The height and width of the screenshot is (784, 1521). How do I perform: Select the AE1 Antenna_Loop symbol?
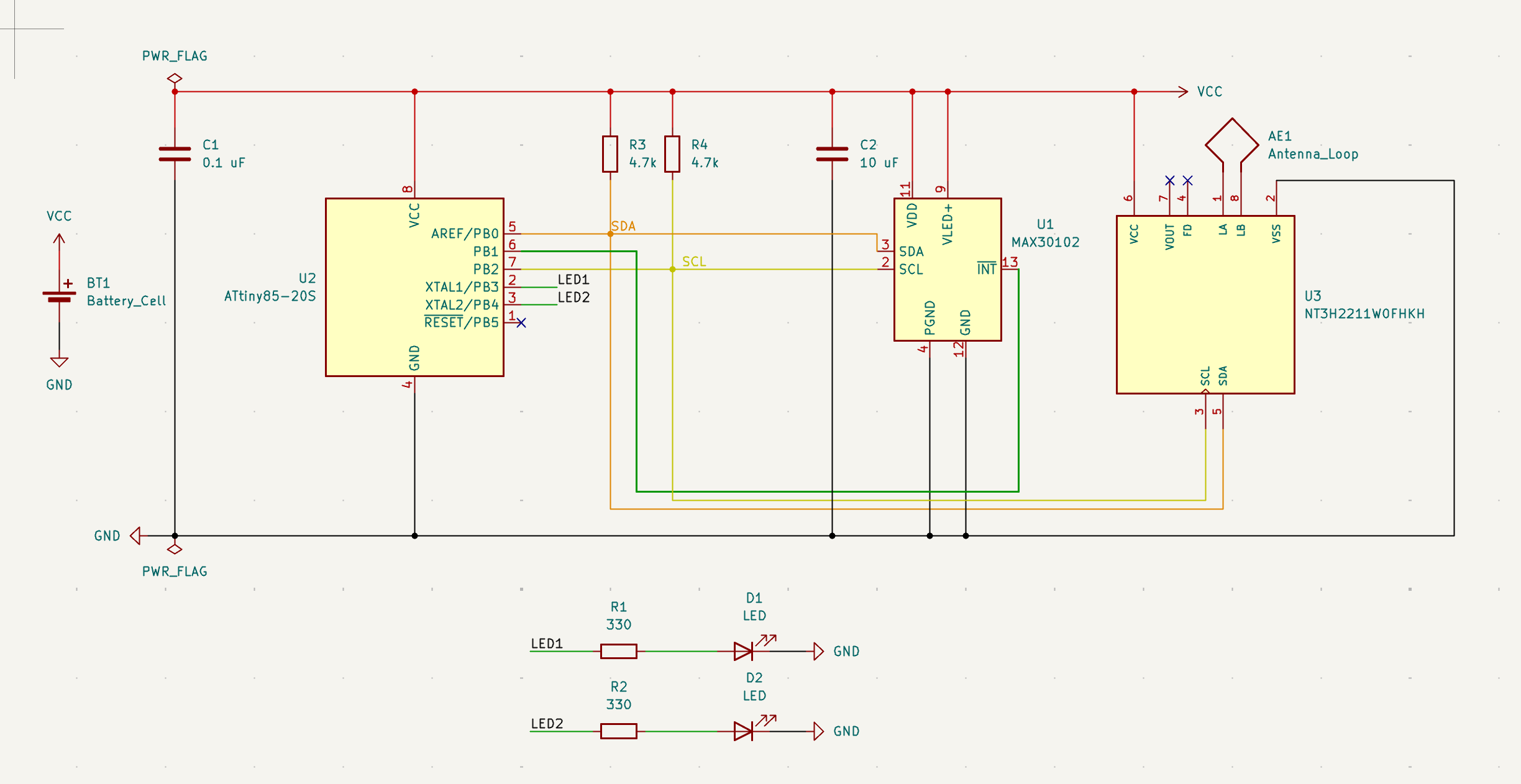click(x=1232, y=144)
